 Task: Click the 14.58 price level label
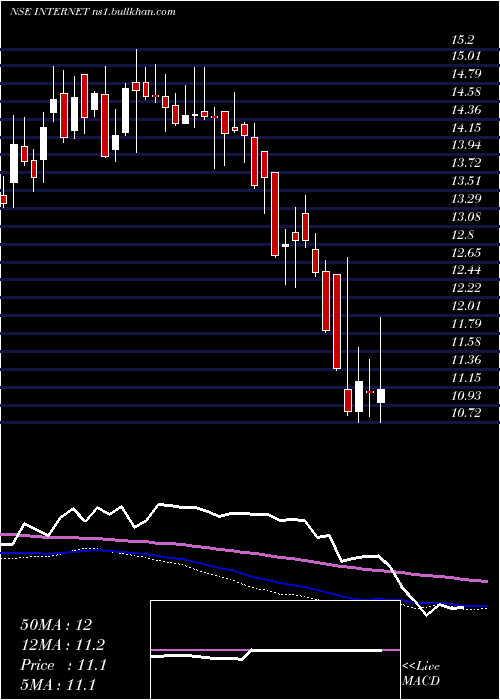point(466,92)
